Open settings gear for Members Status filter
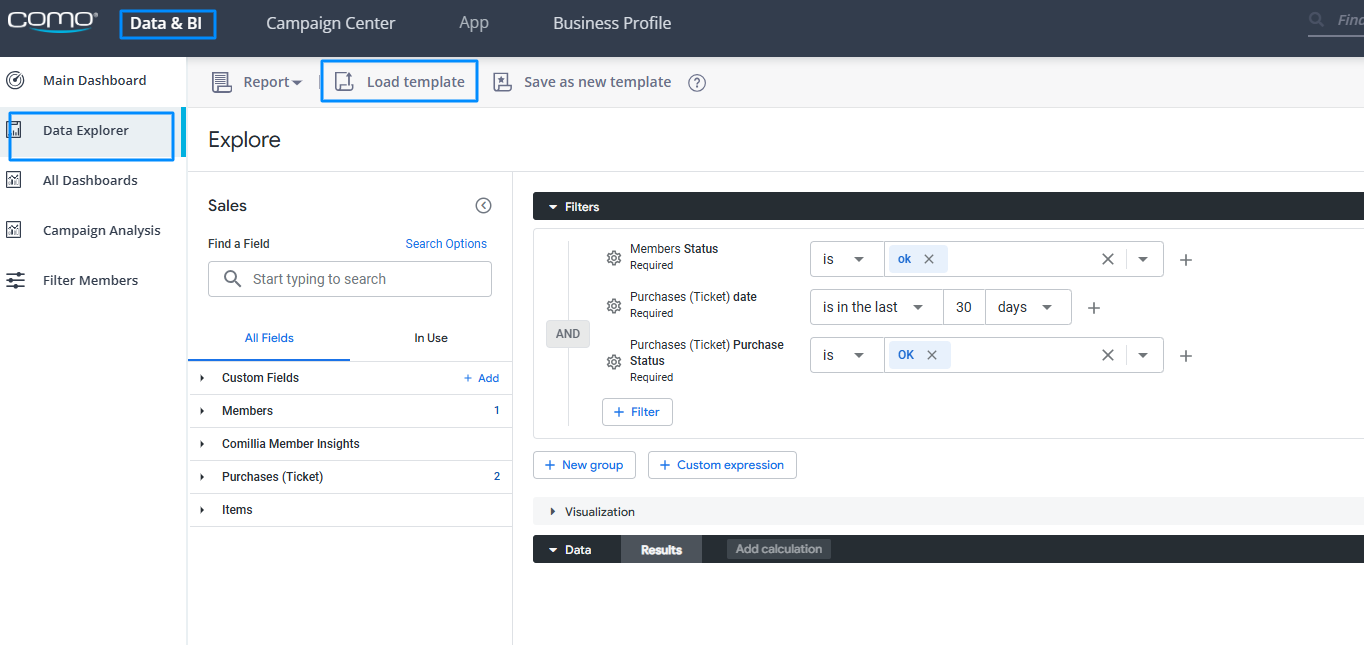 click(614, 258)
